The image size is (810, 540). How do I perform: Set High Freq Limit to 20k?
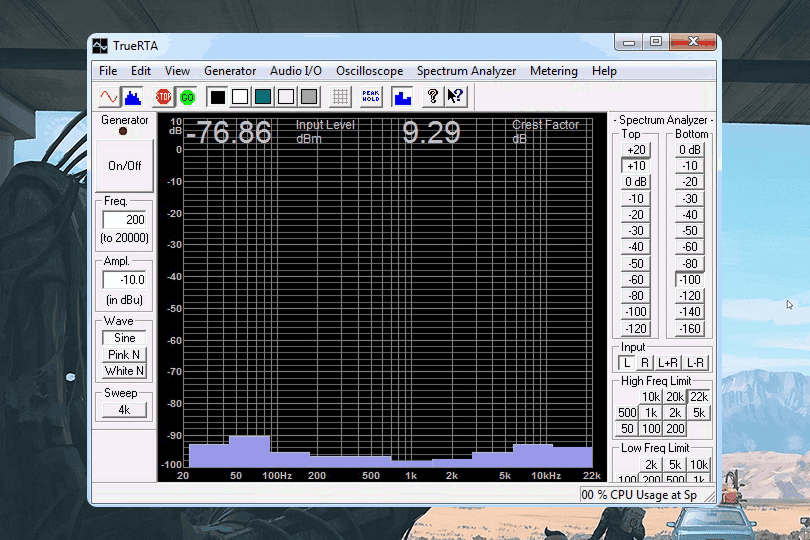point(676,398)
